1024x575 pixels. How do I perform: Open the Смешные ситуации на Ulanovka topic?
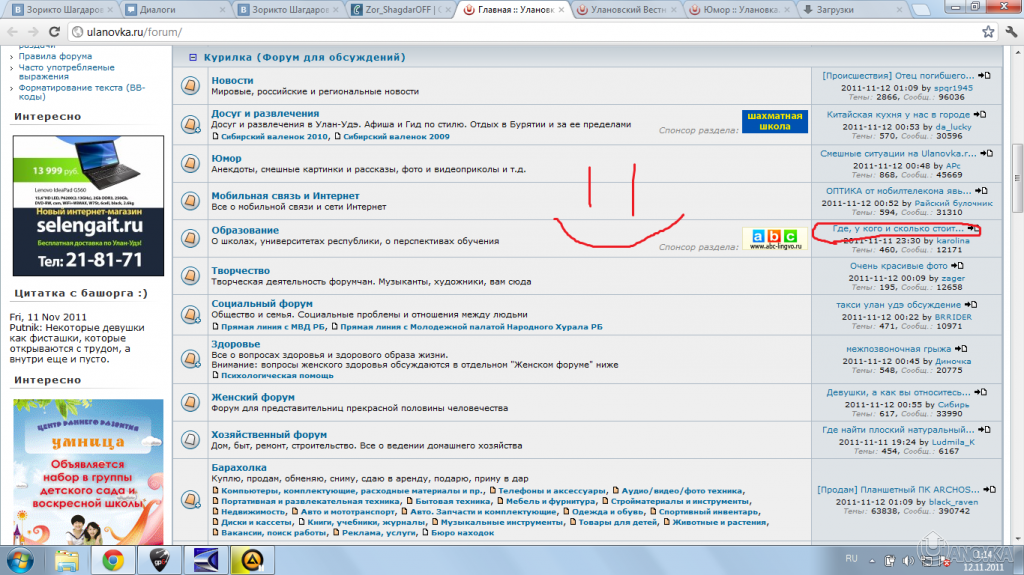point(898,154)
